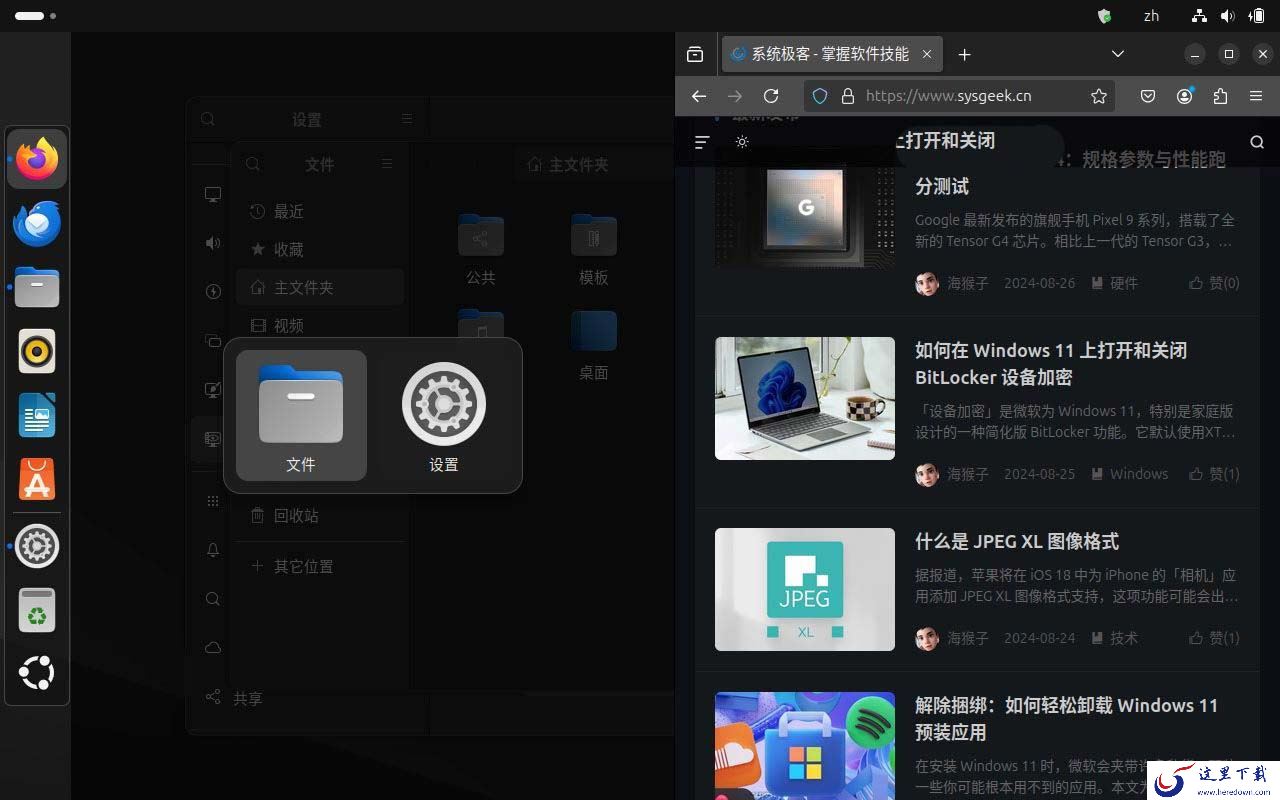Select 主文件夹 in the Files sidebar

320,287
